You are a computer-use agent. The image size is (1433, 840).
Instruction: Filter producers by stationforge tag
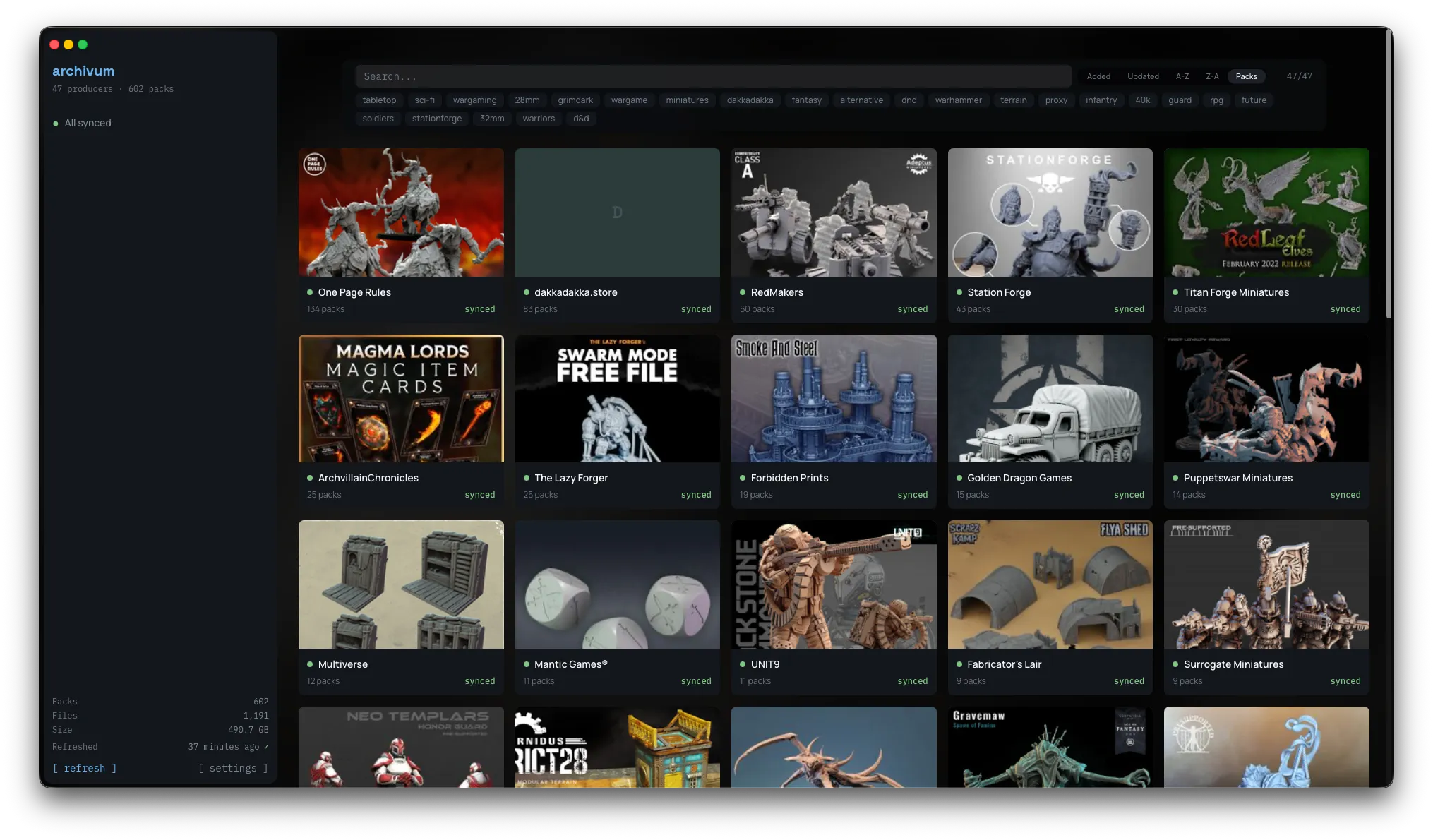[437, 119]
